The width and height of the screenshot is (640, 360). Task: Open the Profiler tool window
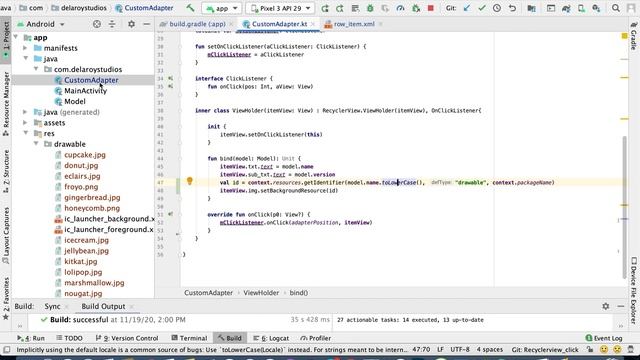316,338
